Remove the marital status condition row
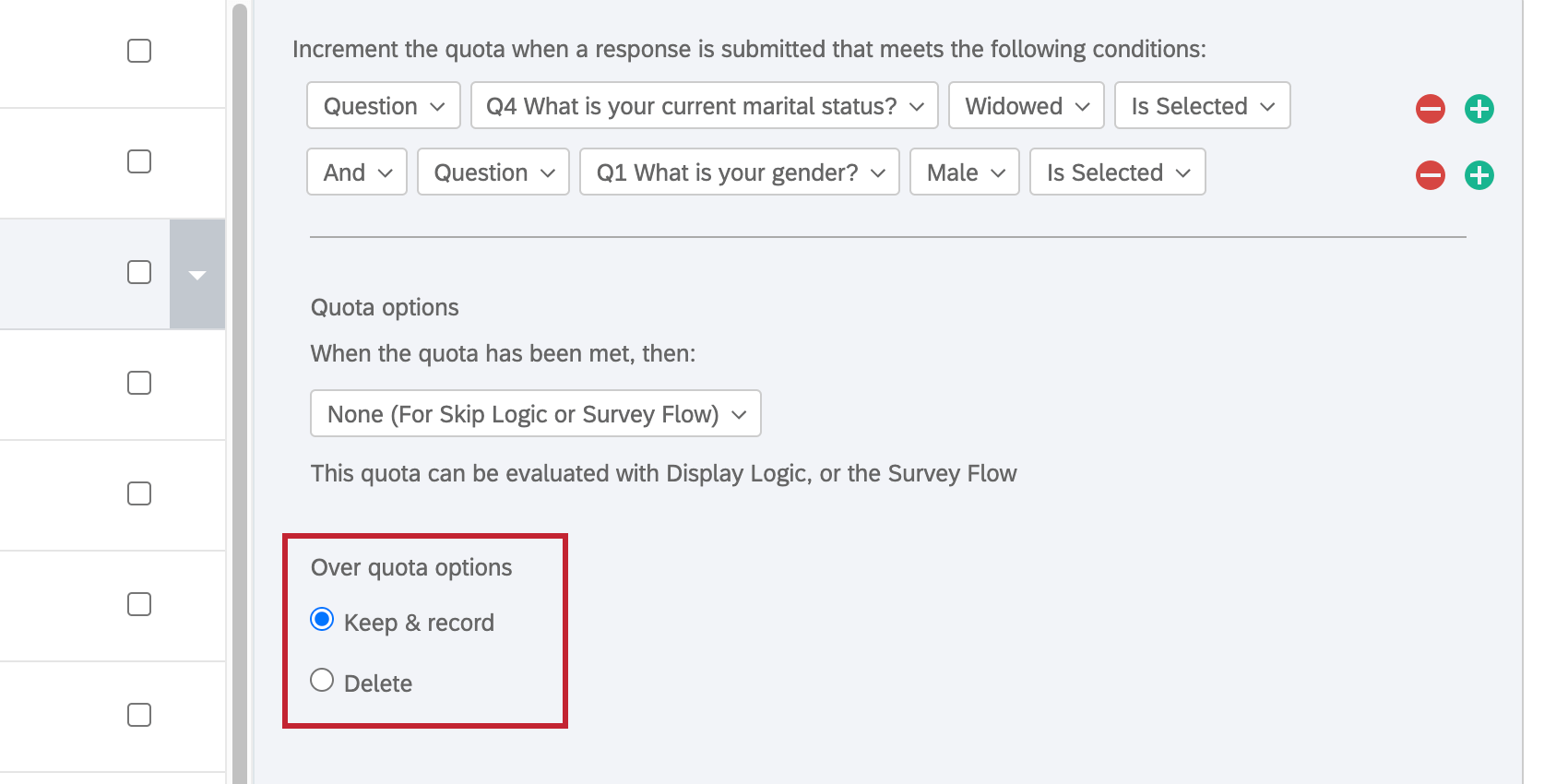Viewport: 1568px width, 784px height. (1431, 109)
